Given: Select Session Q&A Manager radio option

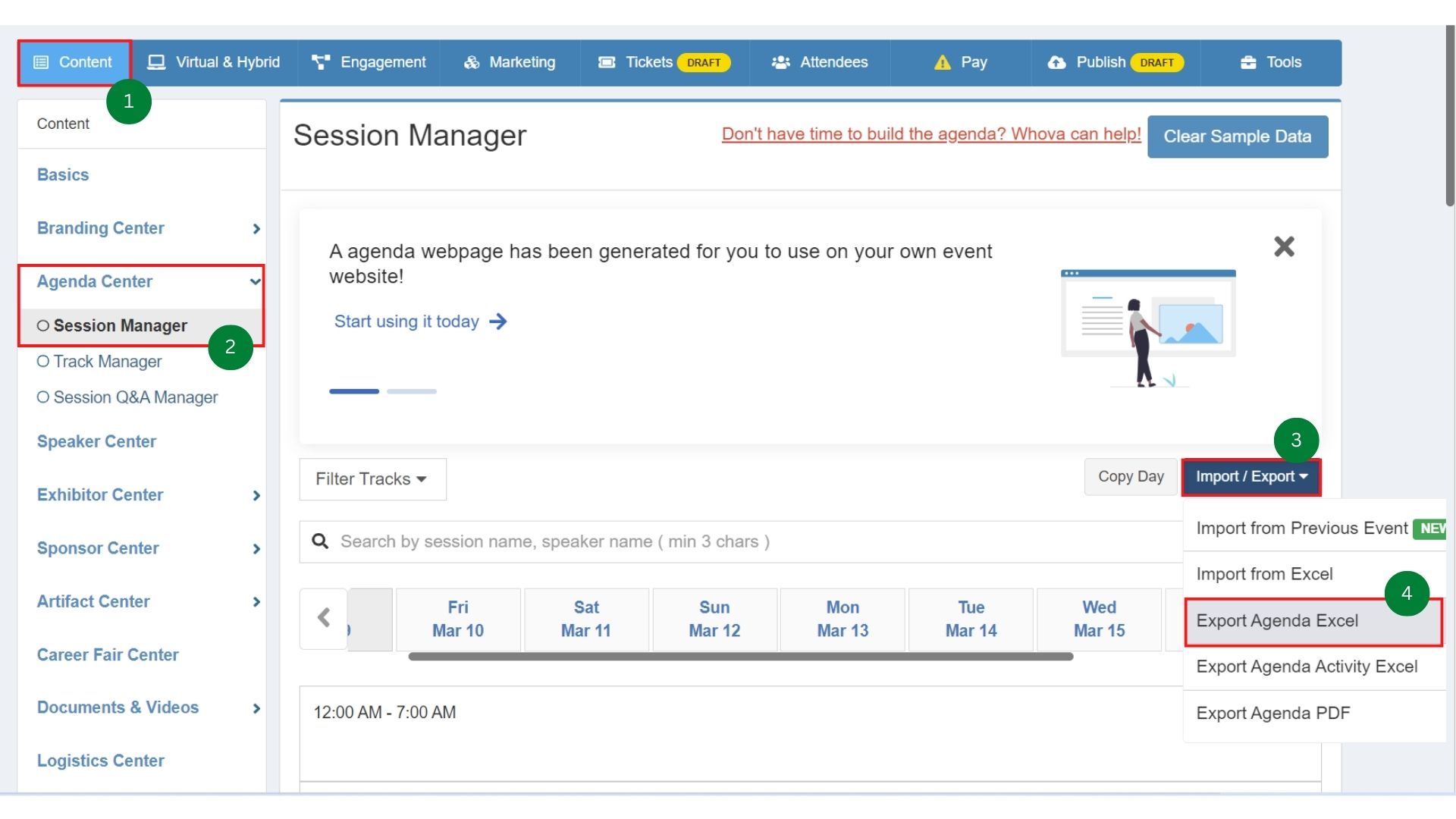Looking at the screenshot, I should [x=43, y=397].
